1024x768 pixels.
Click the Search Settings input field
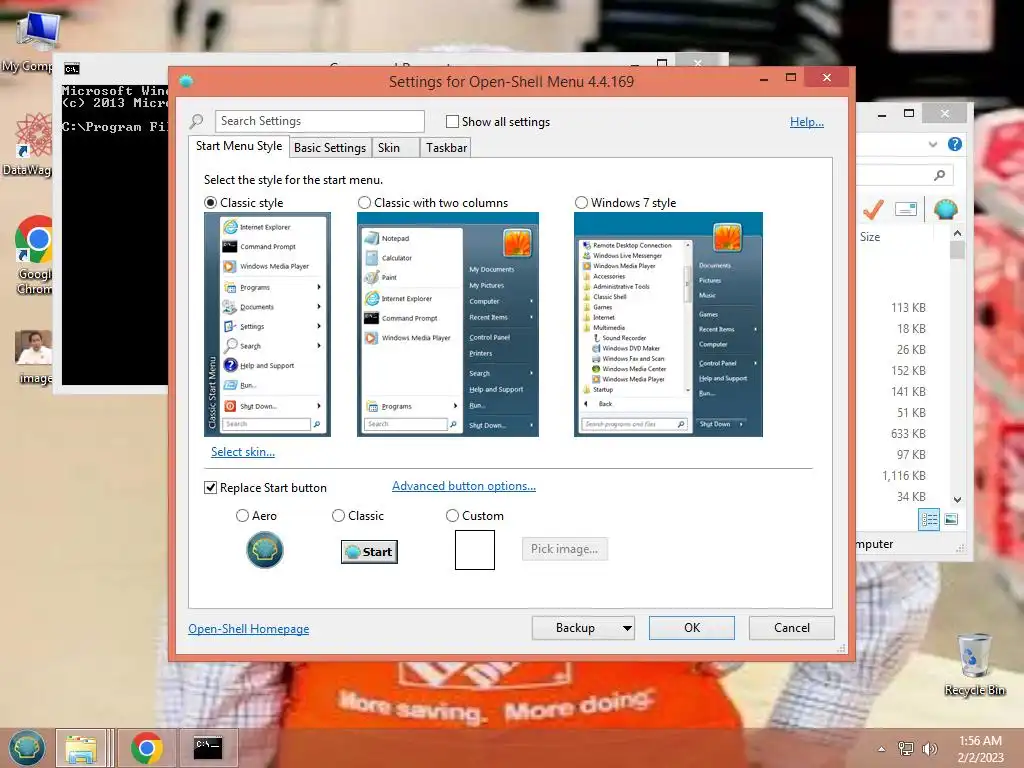click(320, 121)
